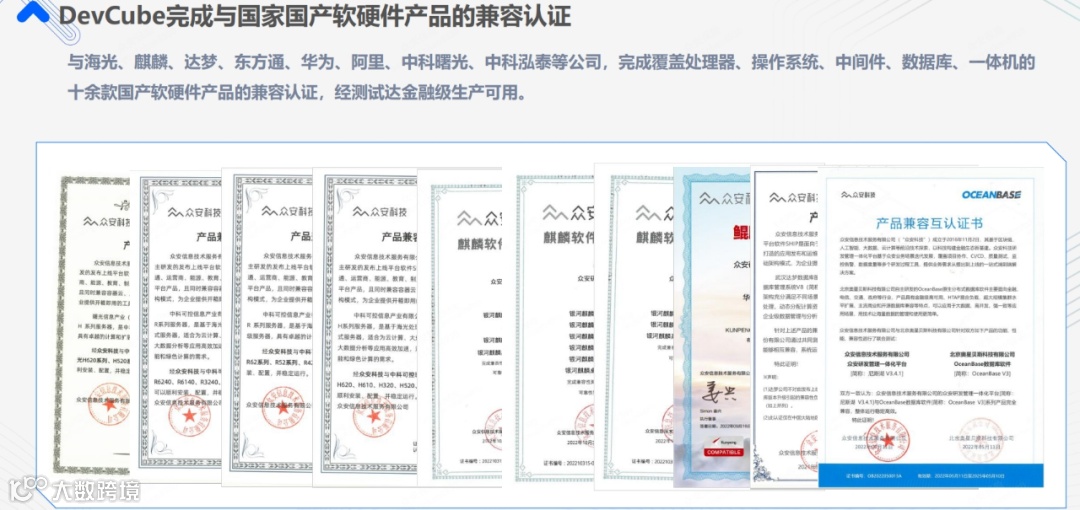Click the title "DevCube完成与国家国产软硬件产品的兼容认证"
The height and width of the screenshot is (510, 1080).
314,14
